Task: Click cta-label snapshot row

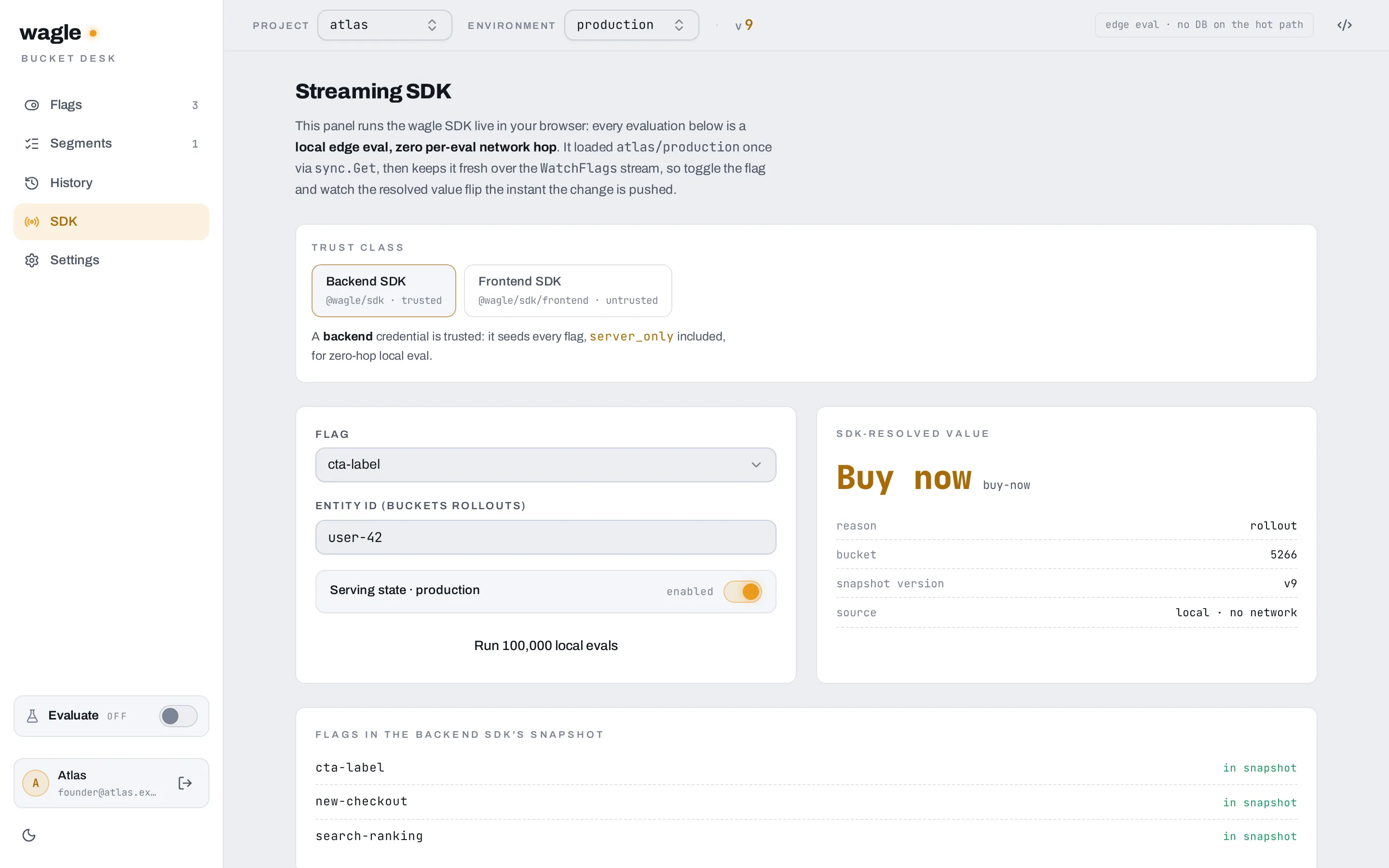Action: coord(806,768)
